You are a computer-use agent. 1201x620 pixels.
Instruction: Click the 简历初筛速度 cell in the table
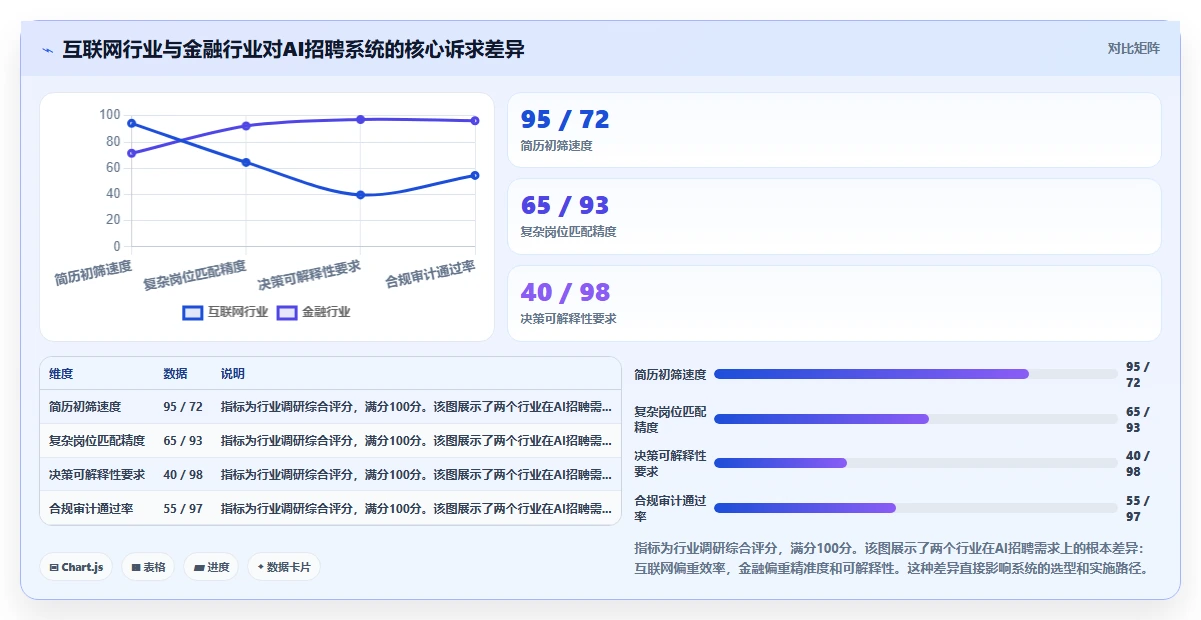pyautogui.click(x=85, y=407)
